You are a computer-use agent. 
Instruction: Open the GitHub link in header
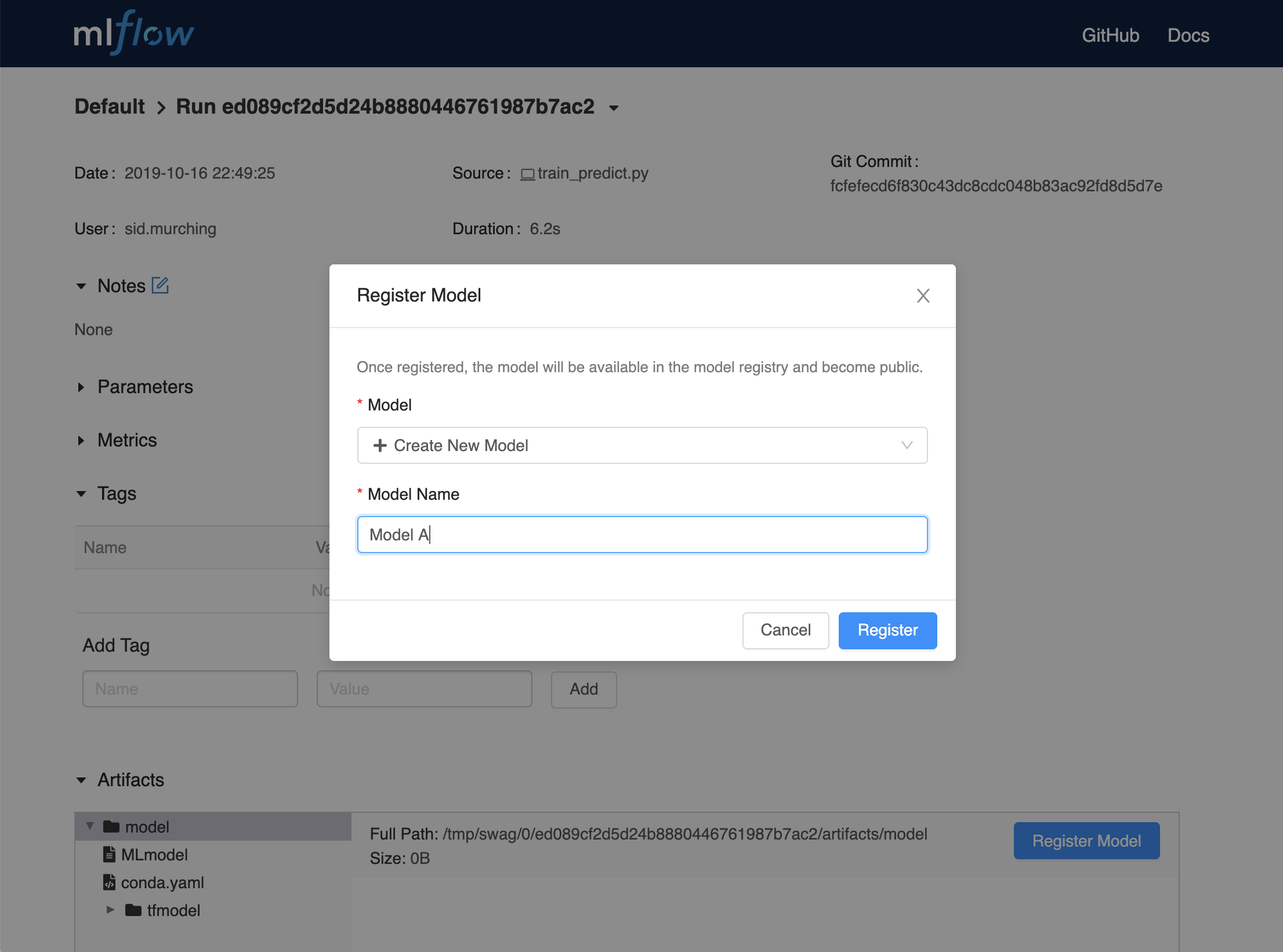click(x=1110, y=35)
